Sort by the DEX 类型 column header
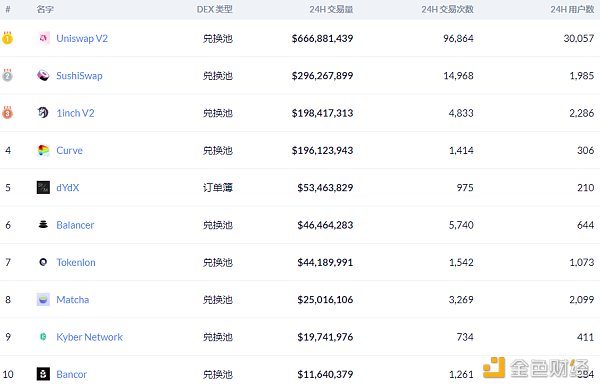Screen dimensions: 600x389 (x=214, y=9)
